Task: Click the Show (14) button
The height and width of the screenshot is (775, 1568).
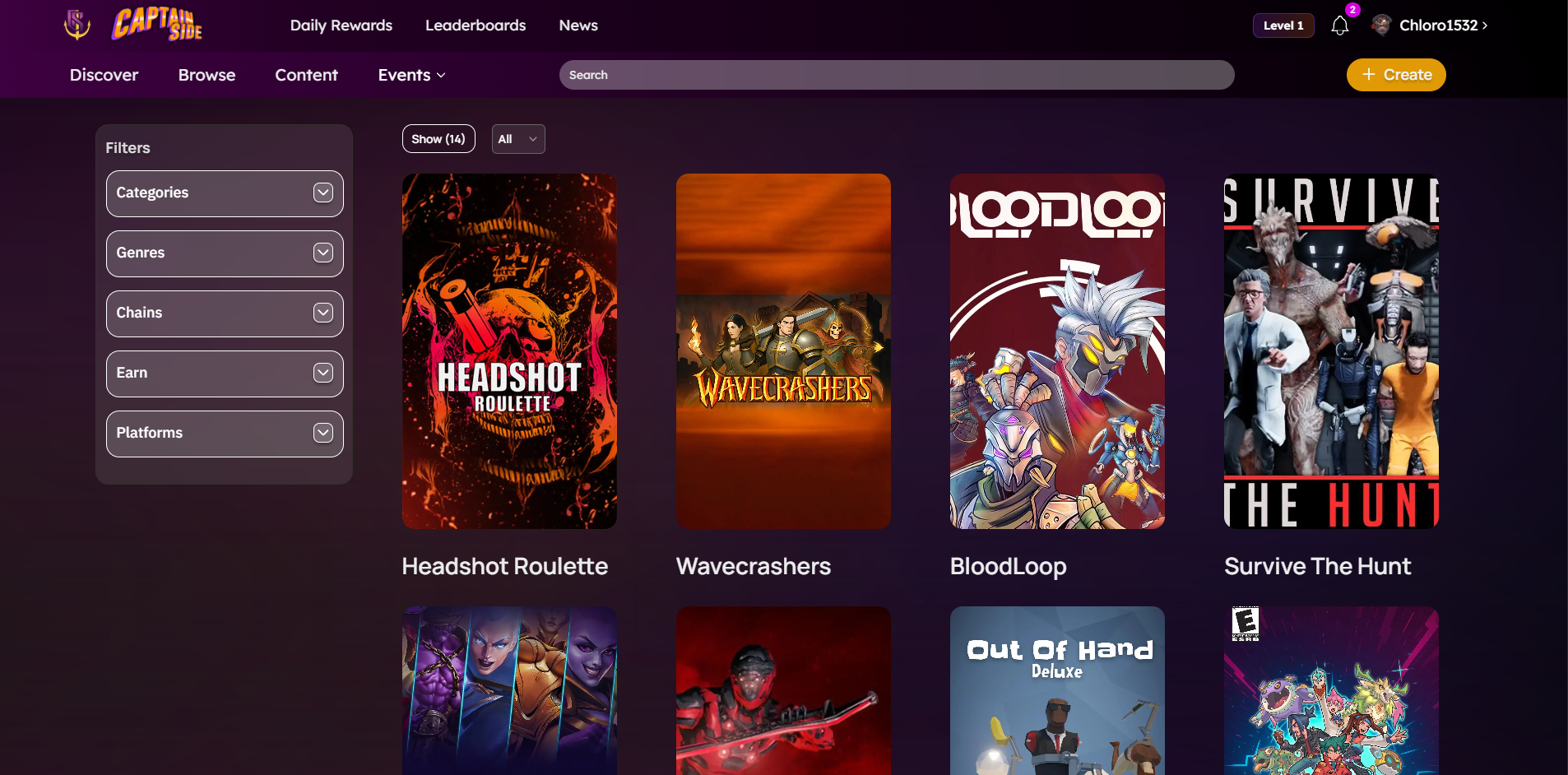Action: (x=438, y=139)
